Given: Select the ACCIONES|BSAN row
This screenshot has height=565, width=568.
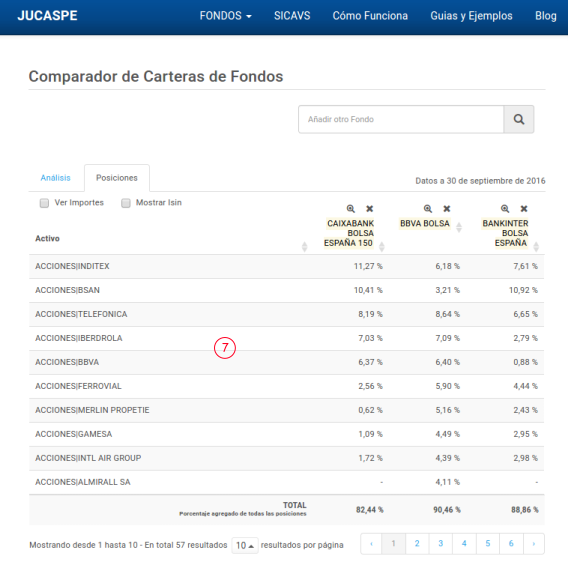Looking at the screenshot, I should [x=287, y=290].
